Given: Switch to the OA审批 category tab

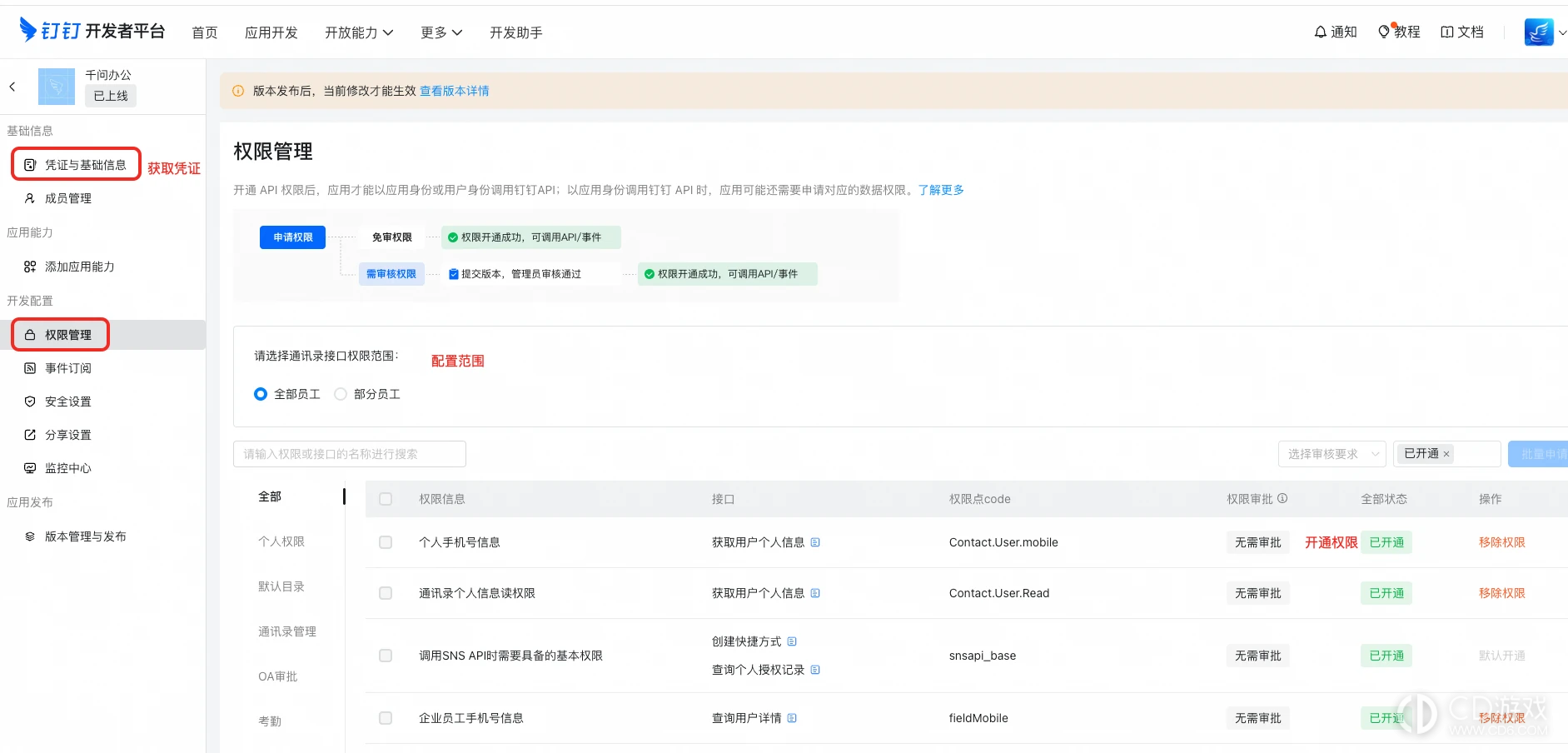Looking at the screenshot, I should coord(278,676).
